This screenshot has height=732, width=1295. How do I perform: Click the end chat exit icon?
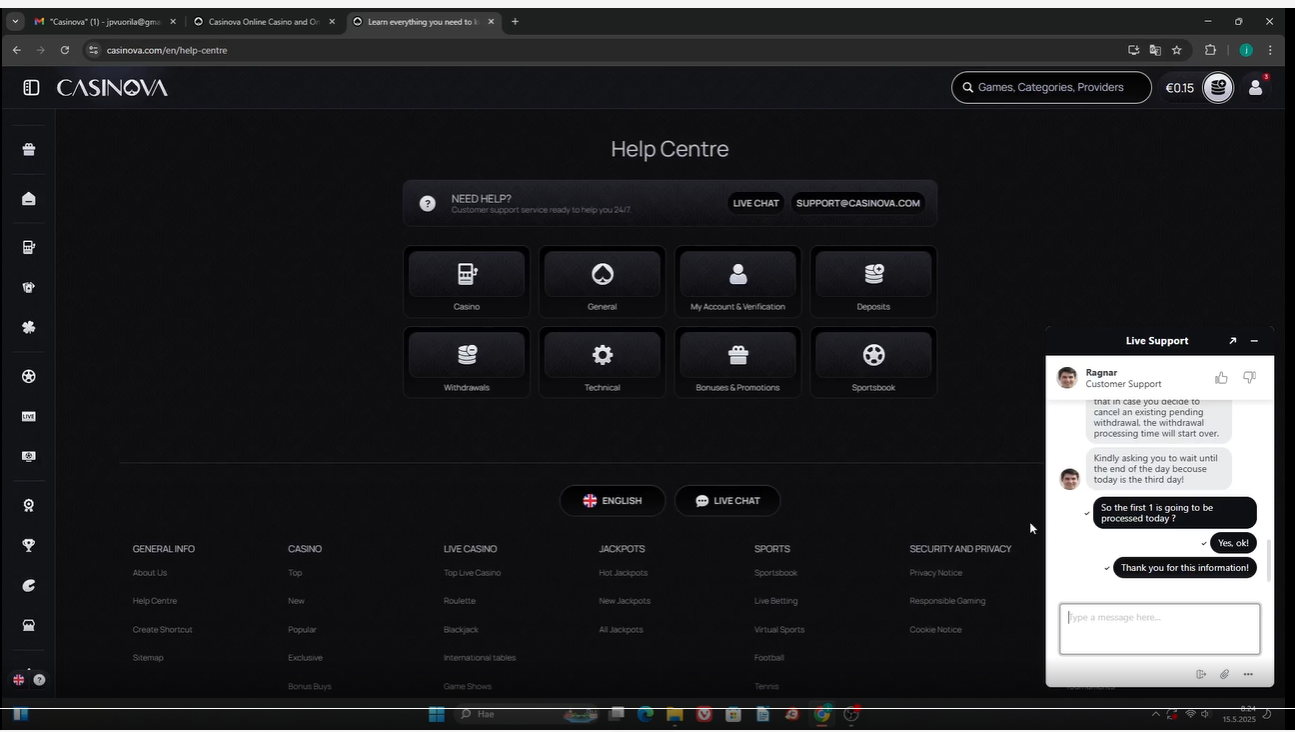tap(1201, 674)
